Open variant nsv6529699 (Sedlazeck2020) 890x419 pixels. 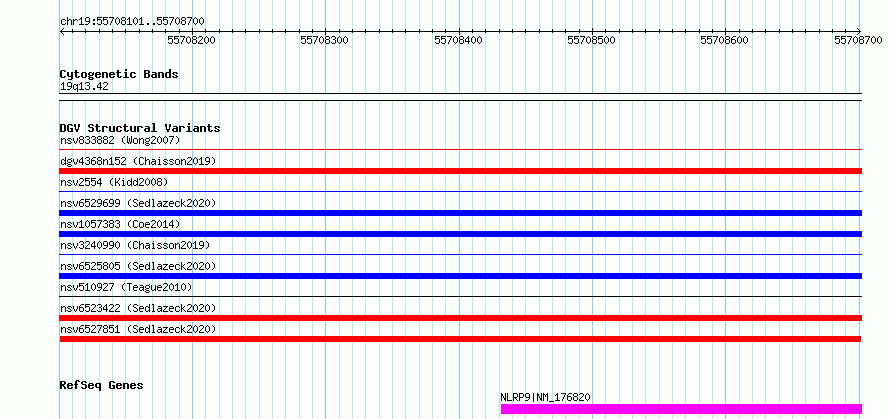(x=138, y=203)
